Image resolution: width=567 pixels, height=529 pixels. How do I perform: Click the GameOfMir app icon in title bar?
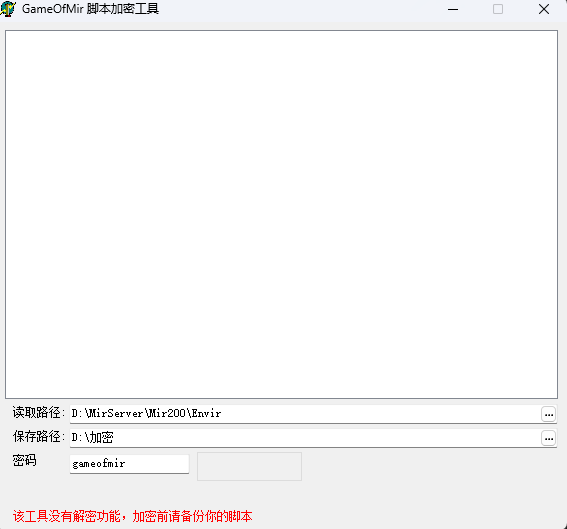click(x=8, y=9)
